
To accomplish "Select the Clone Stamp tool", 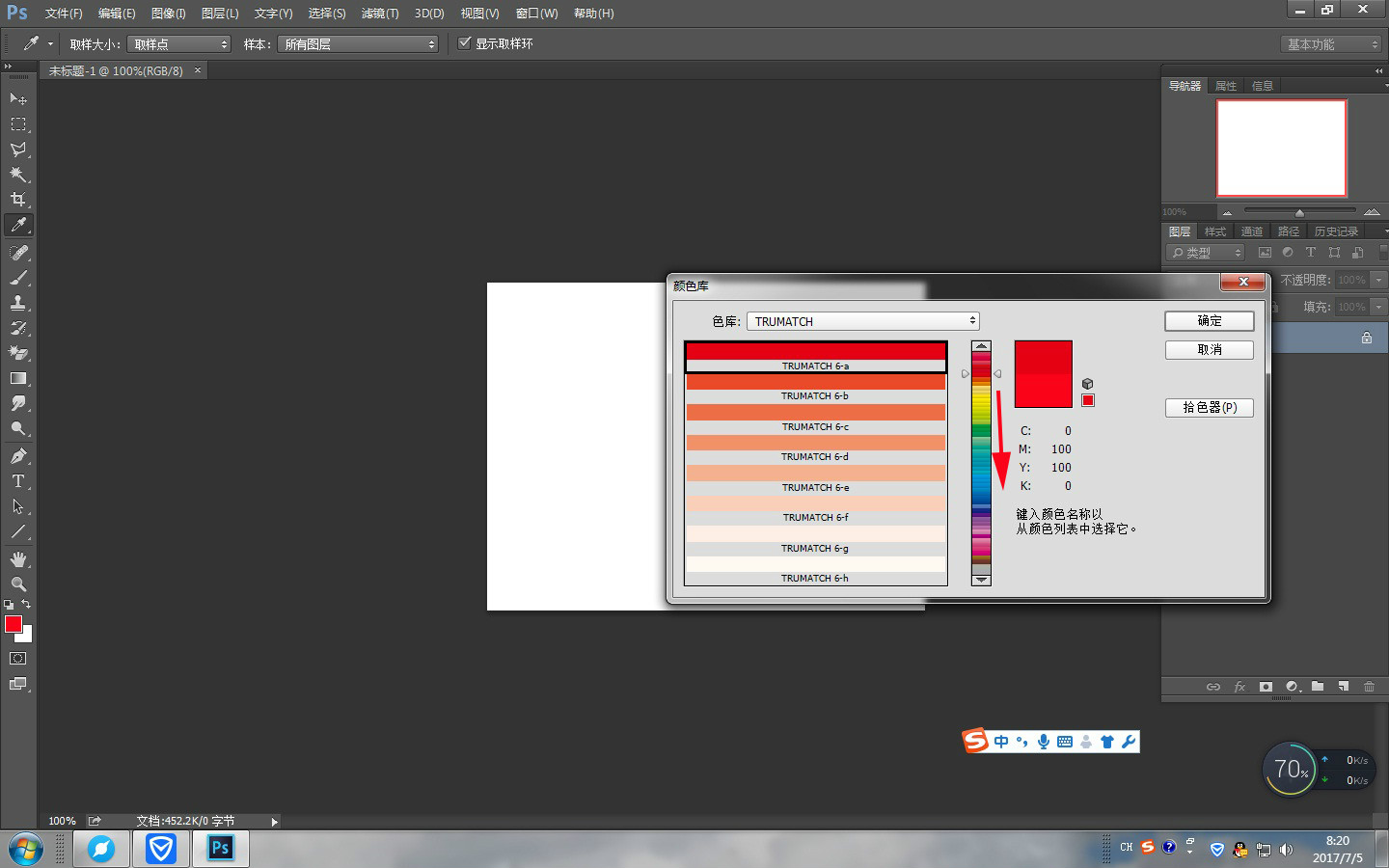I will (x=18, y=302).
